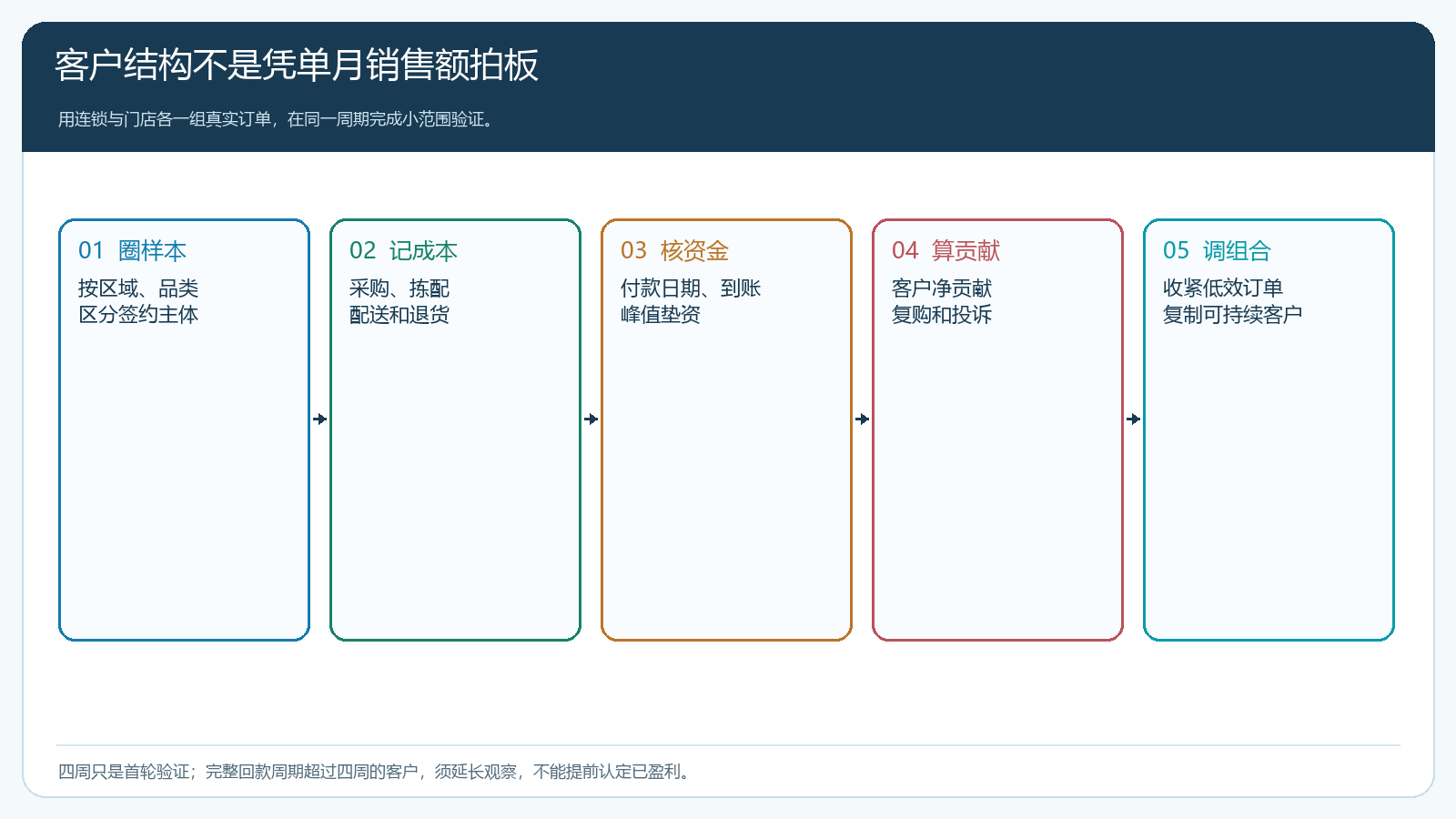
Task: Click the text 付款日期、到账 in the orange card
Action: [x=691, y=288]
